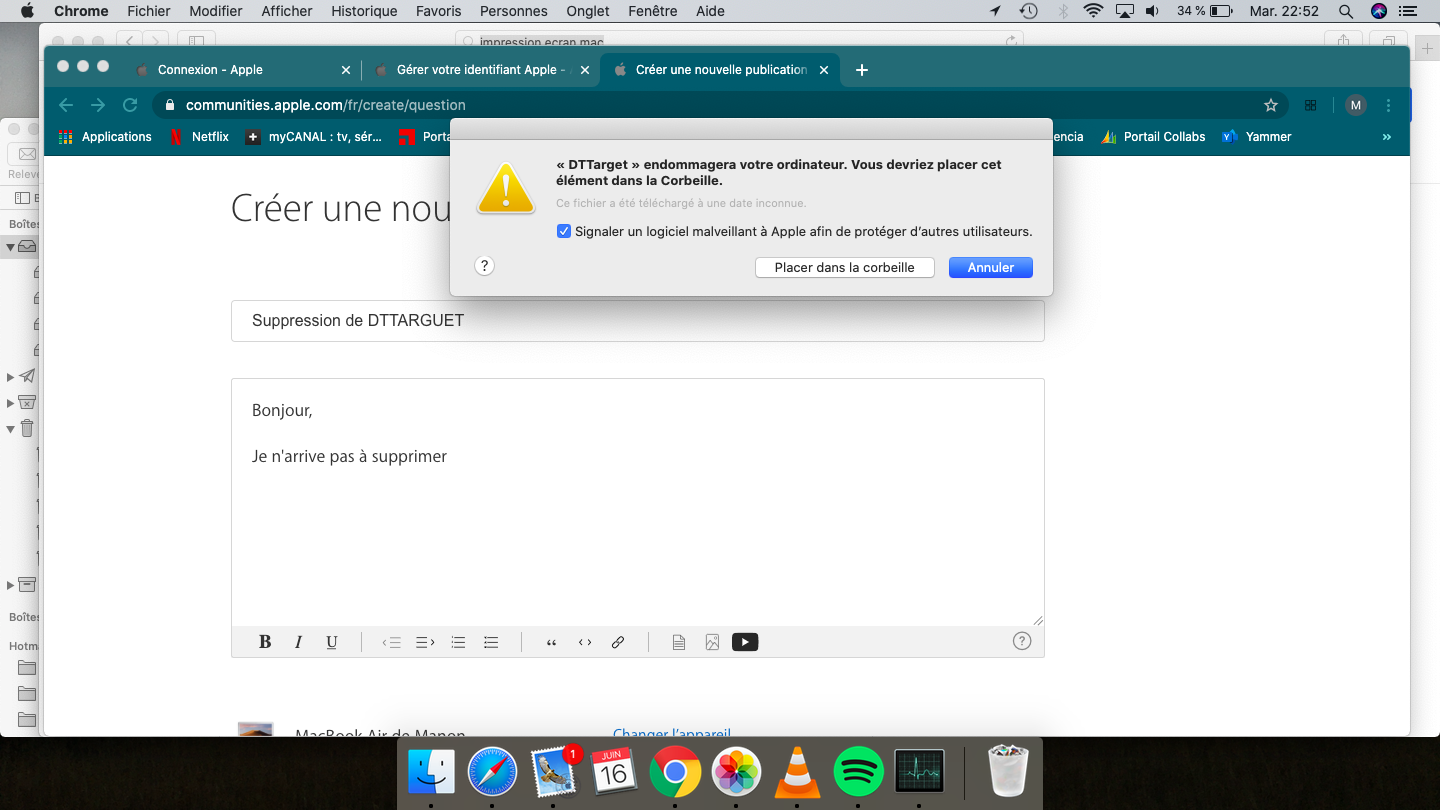Attach a document with the page icon

pyautogui.click(x=679, y=642)
